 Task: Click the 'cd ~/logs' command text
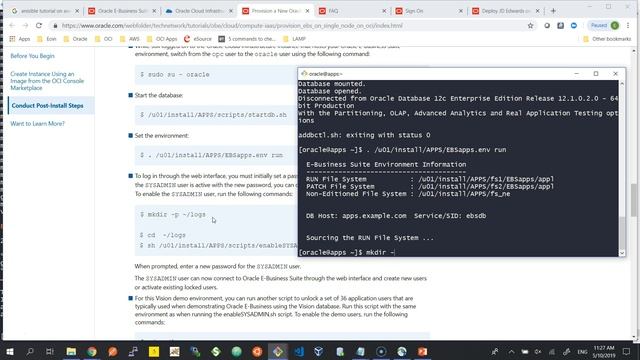163,235
